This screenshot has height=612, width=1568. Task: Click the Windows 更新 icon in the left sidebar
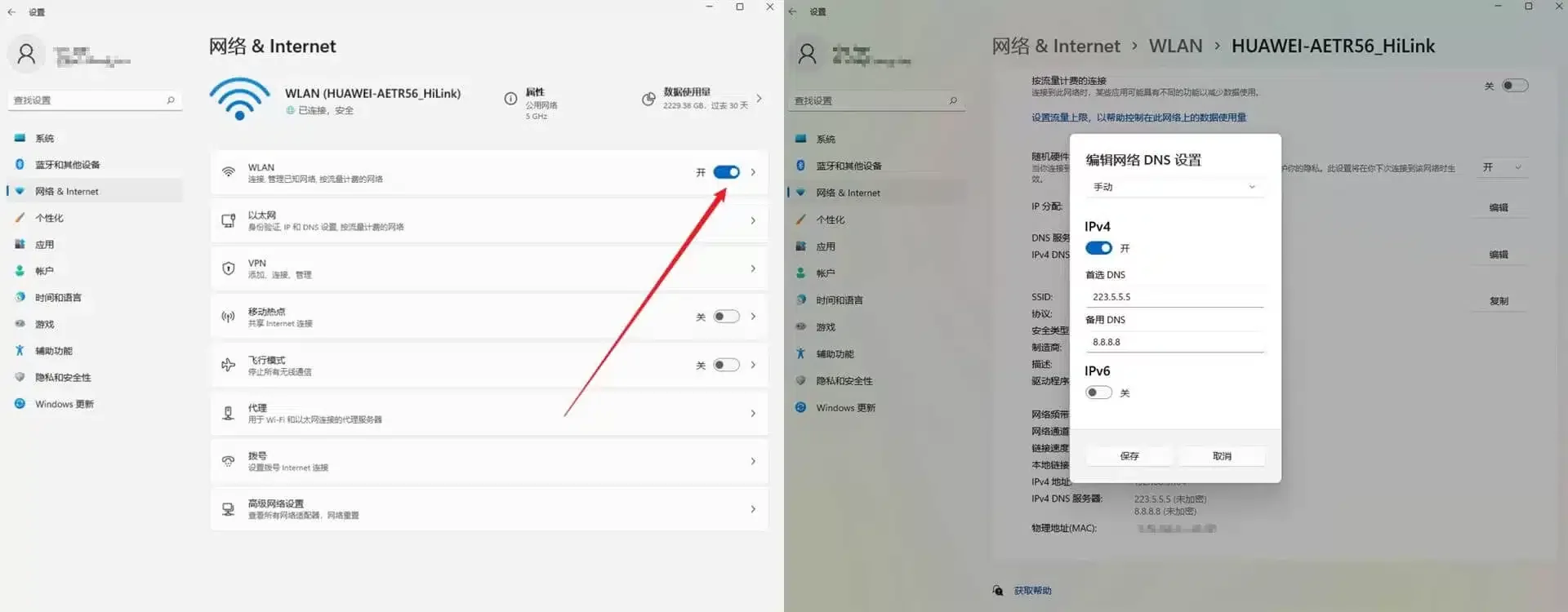click(x=20, y=404)
